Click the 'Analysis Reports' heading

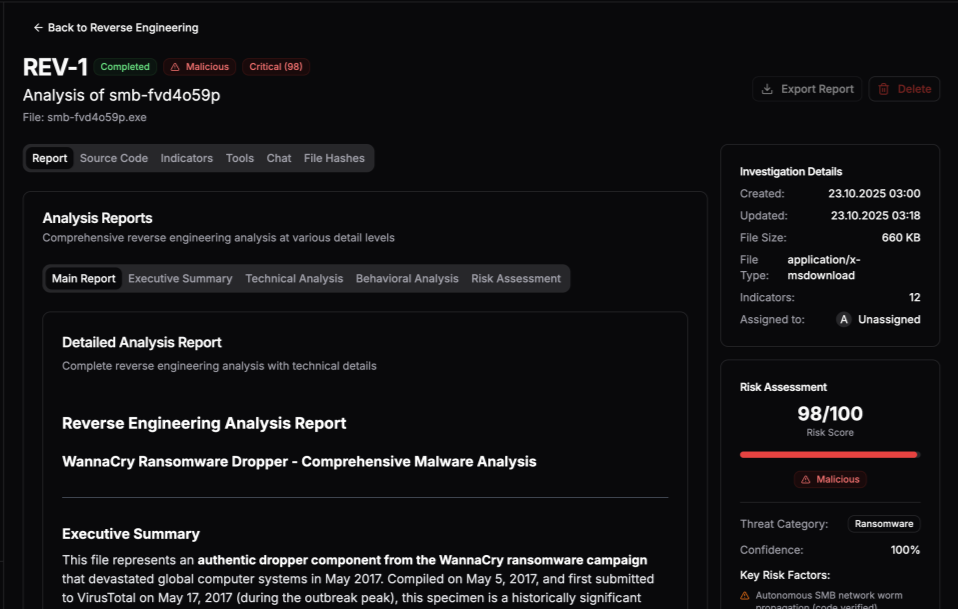click(97, 218)
